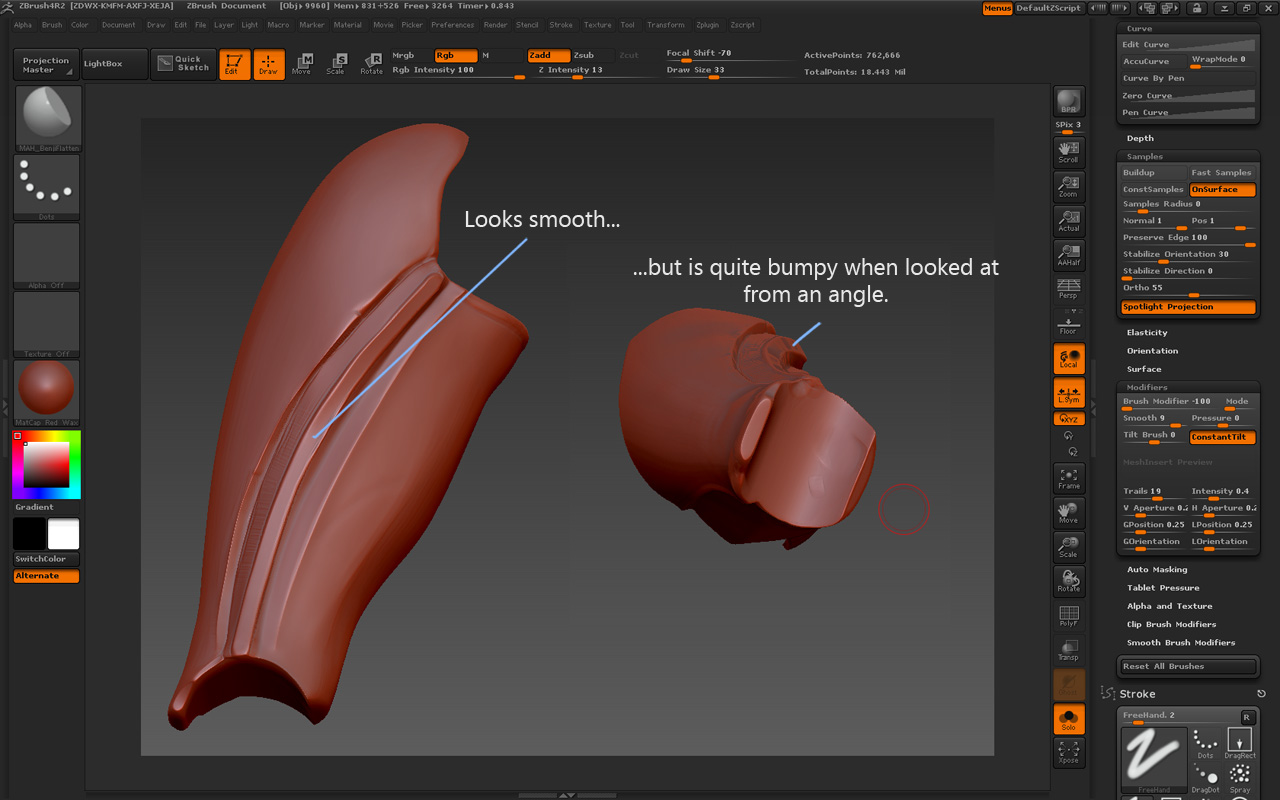This screenshot has width=1280, height=800.
Task: Open the Preferences menu
Action: [x=453, y=25]
